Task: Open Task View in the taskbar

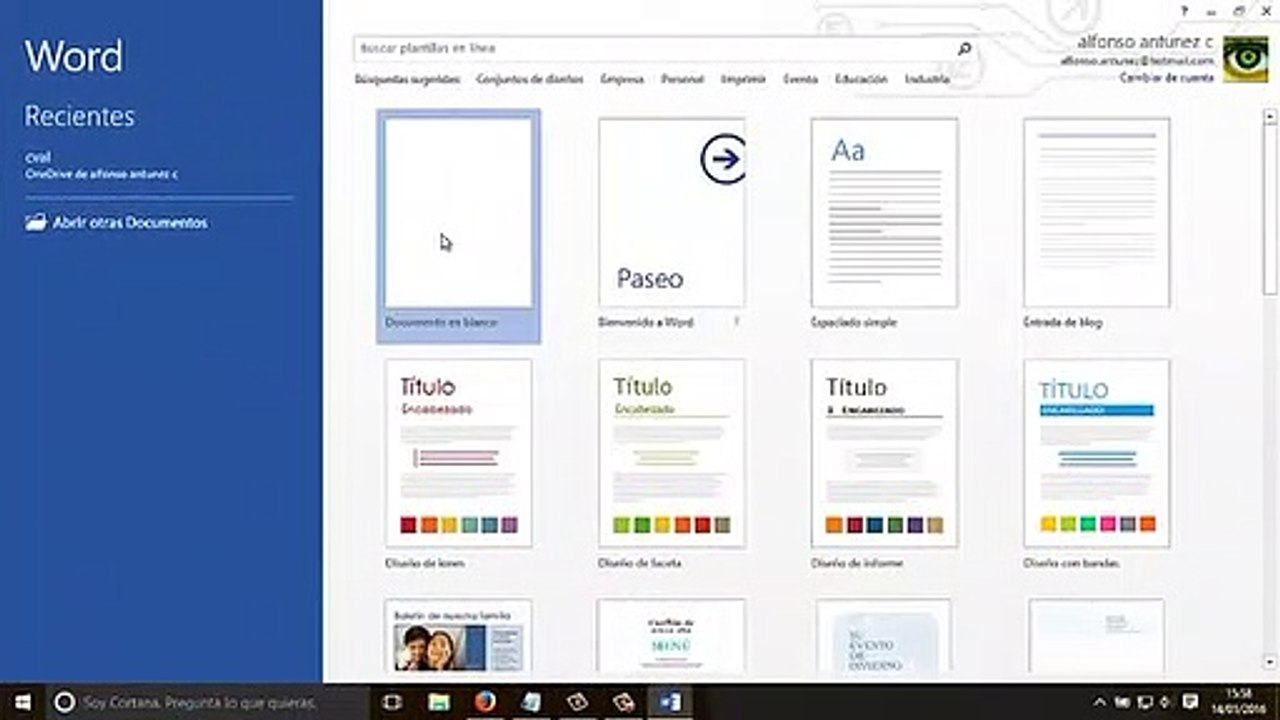Action: (x=392, y=702)
